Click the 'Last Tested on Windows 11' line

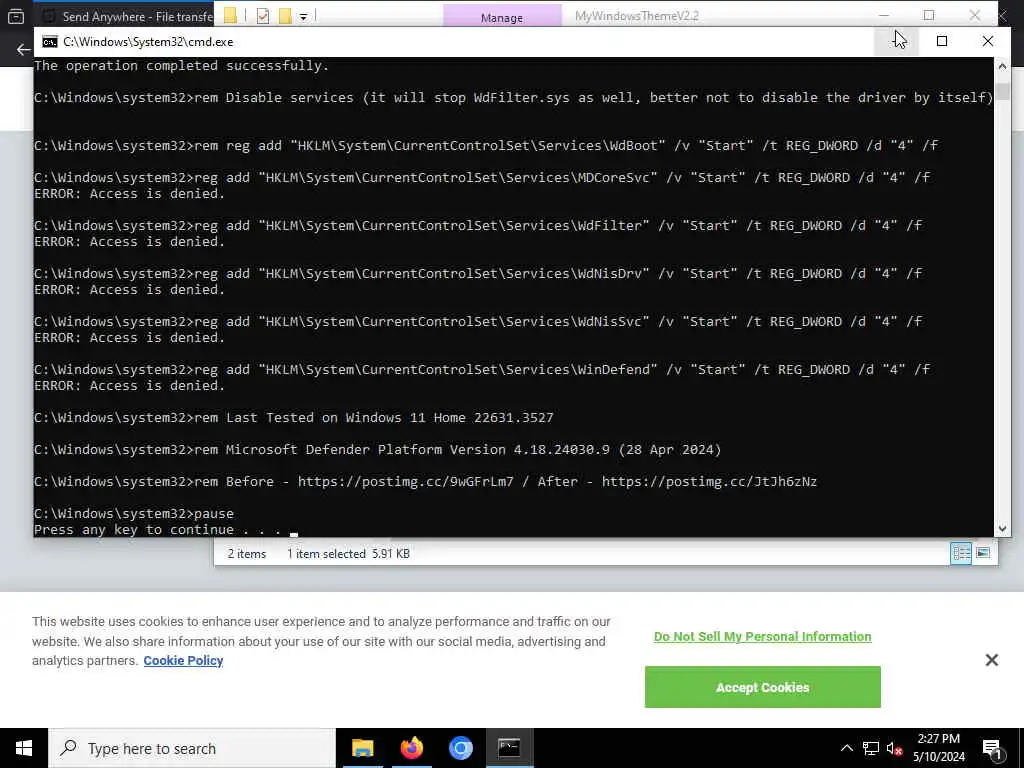(x=294, y=417)
